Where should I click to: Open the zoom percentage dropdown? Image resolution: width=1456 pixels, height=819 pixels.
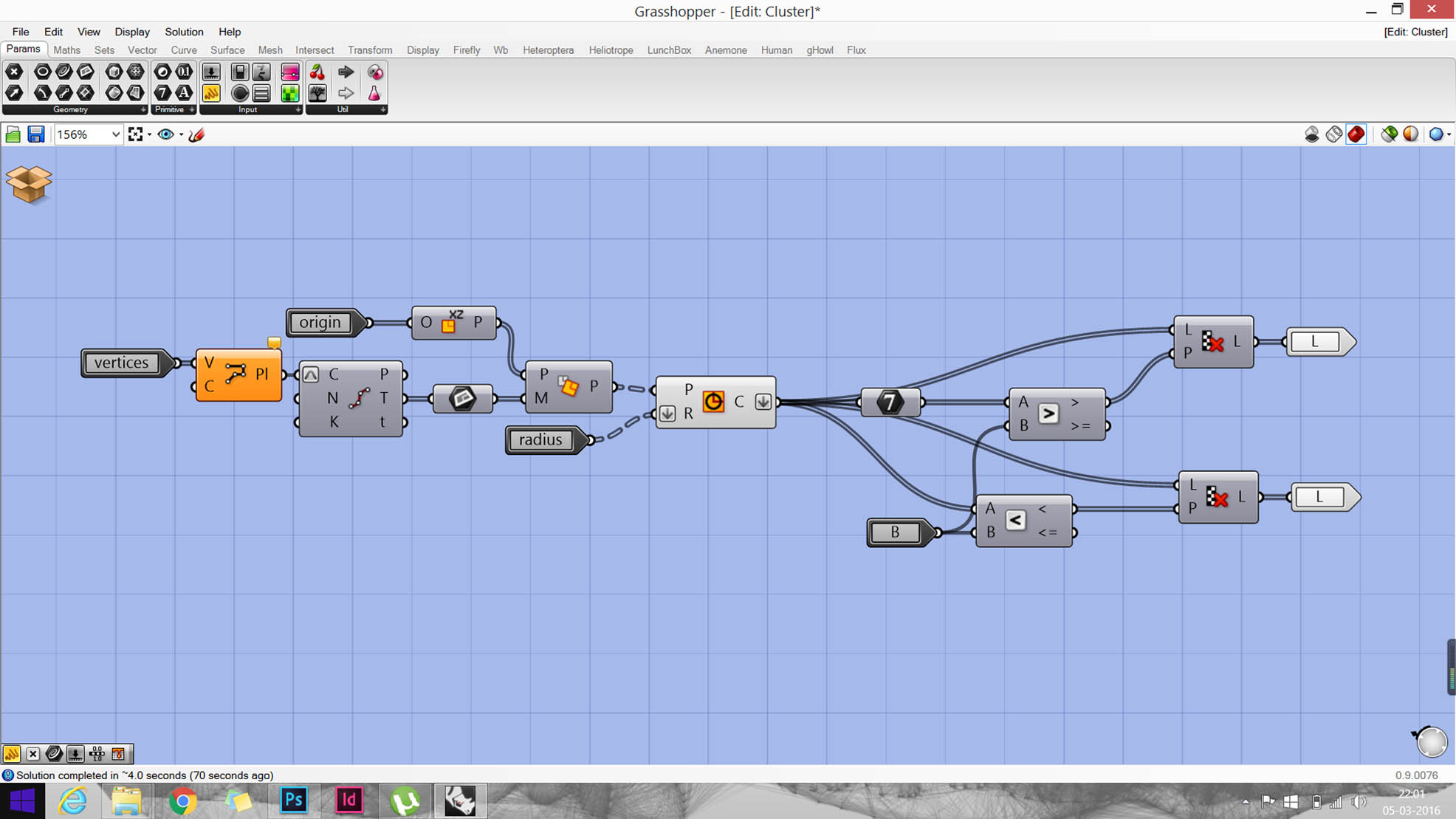(114, 134)
